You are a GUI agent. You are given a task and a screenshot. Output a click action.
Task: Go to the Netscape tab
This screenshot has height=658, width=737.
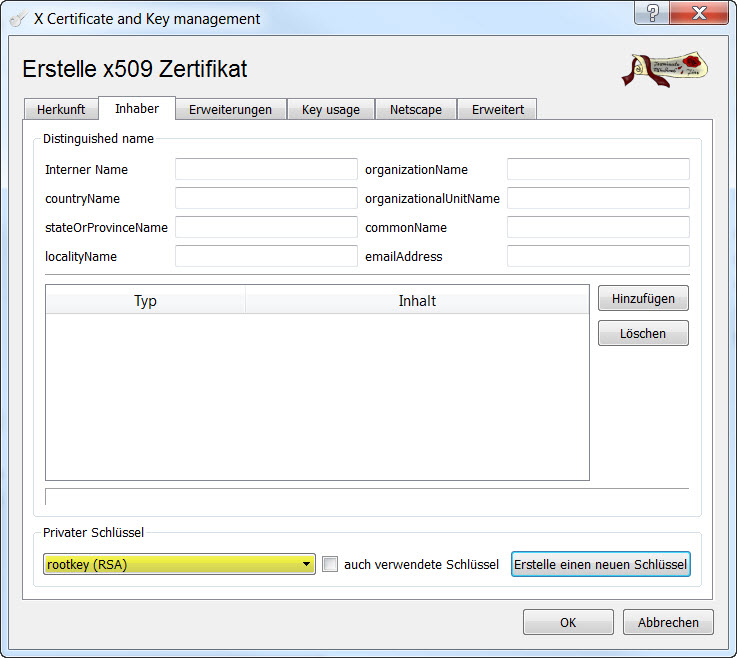pyautogui.click(x=416, y=110)
